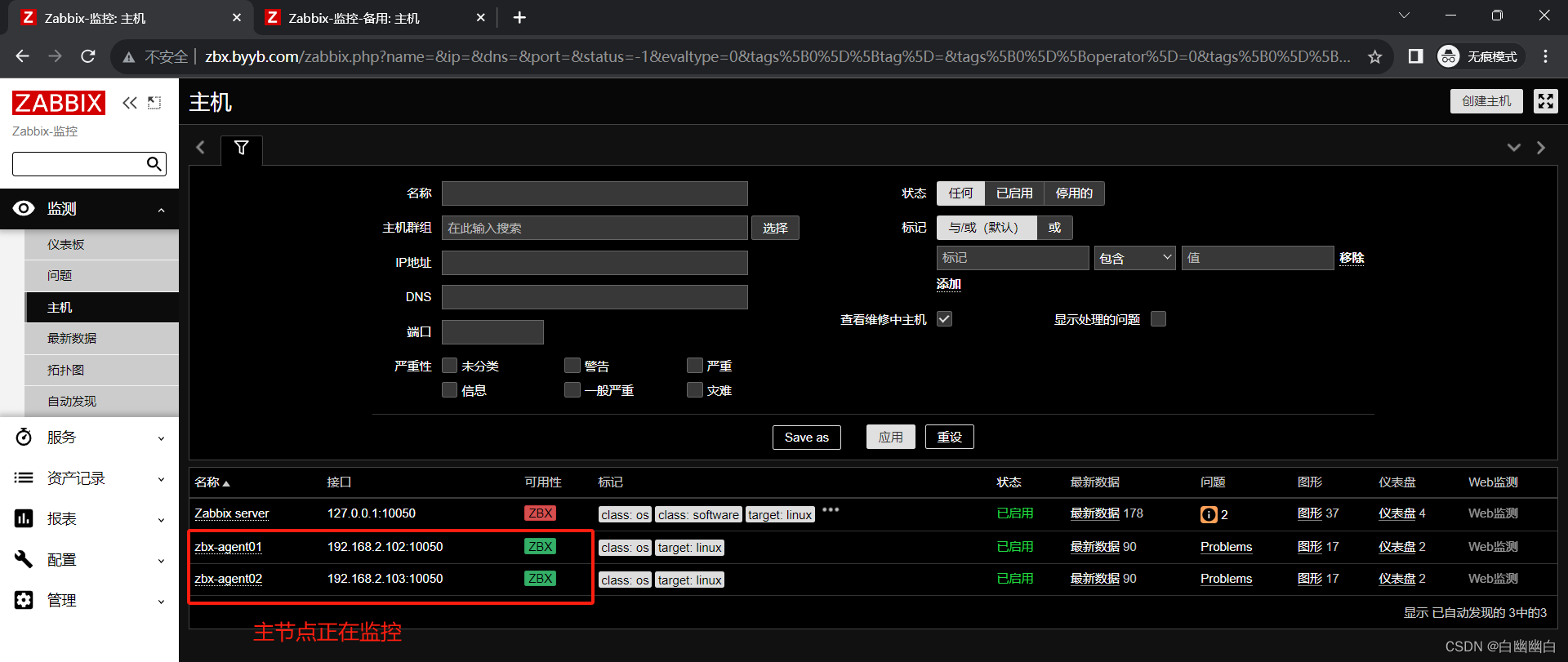Click the 名称 host name input field
Viewport: 1568px width, 662px height.
click(x=595, y=193)
